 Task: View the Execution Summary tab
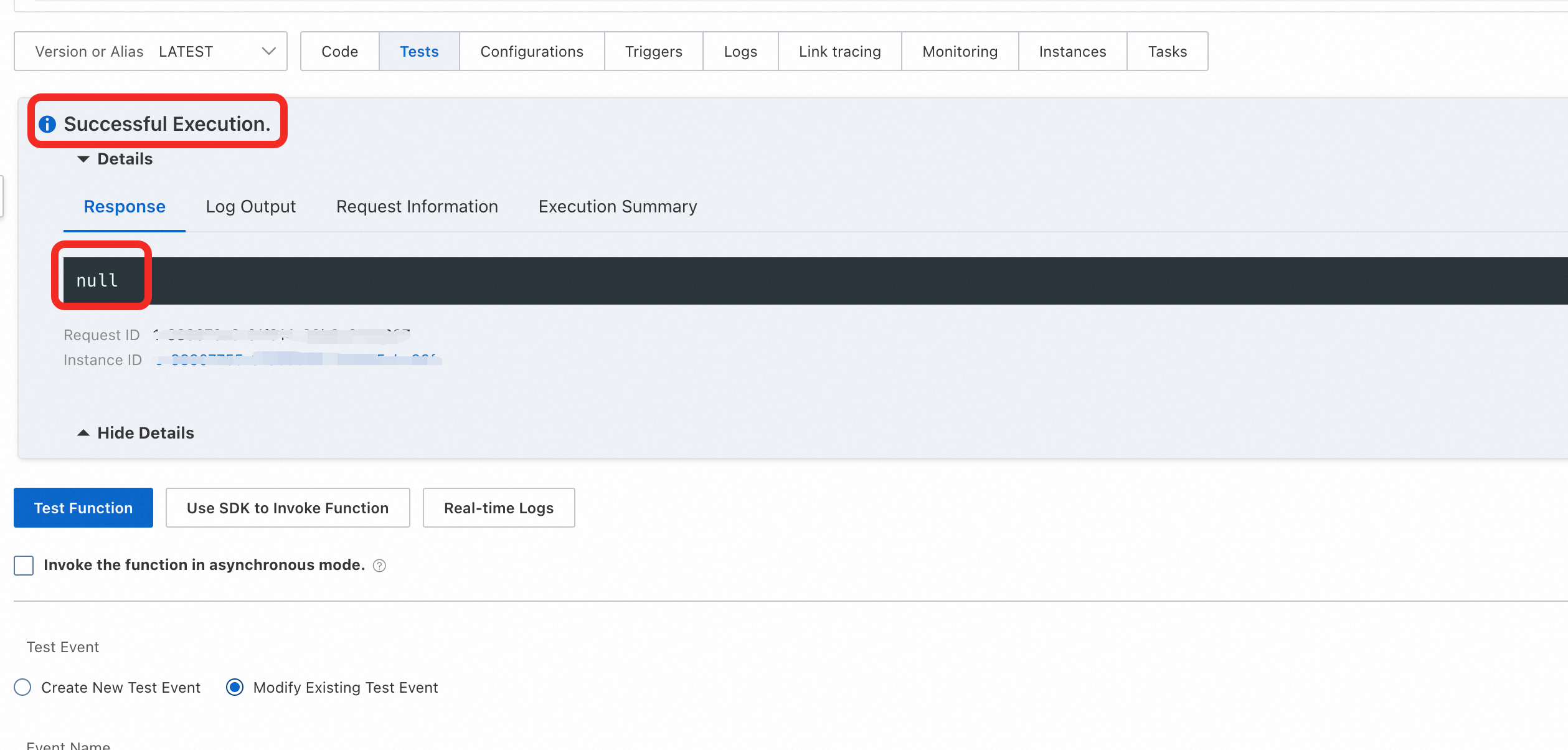617,207
